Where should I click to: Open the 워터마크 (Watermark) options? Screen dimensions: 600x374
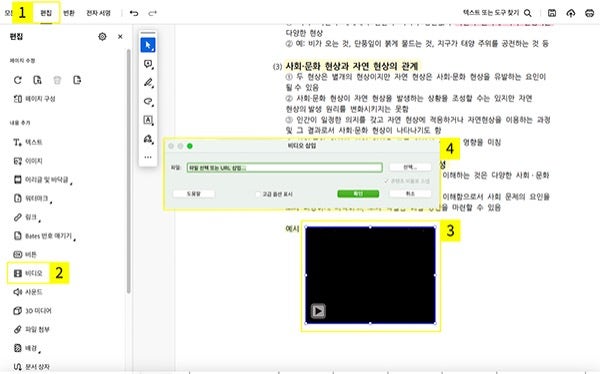(33, 198)
